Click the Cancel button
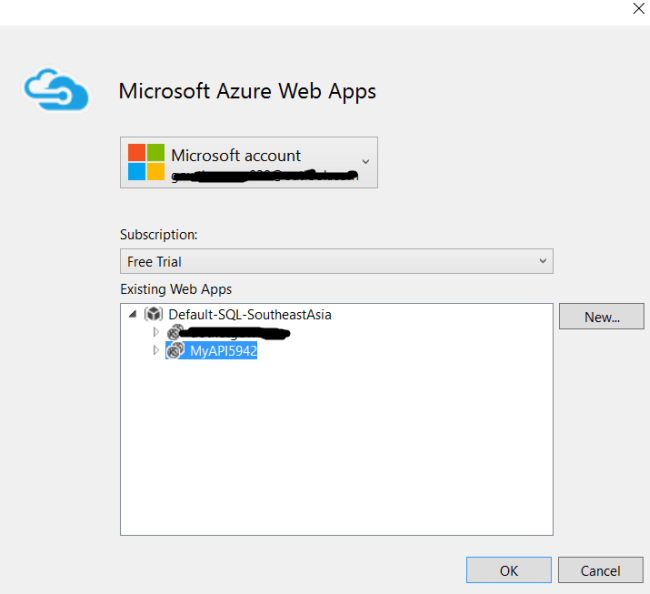Screen dimensions: 650x594 (x=600, y=570)
